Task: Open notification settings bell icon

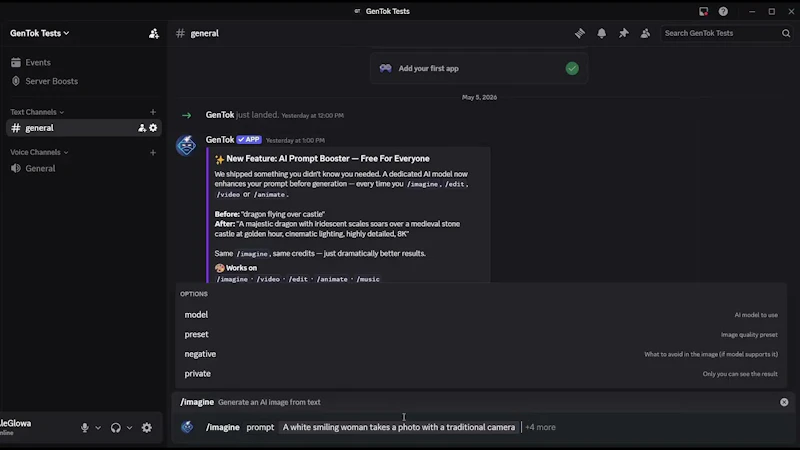Action: 602,33
